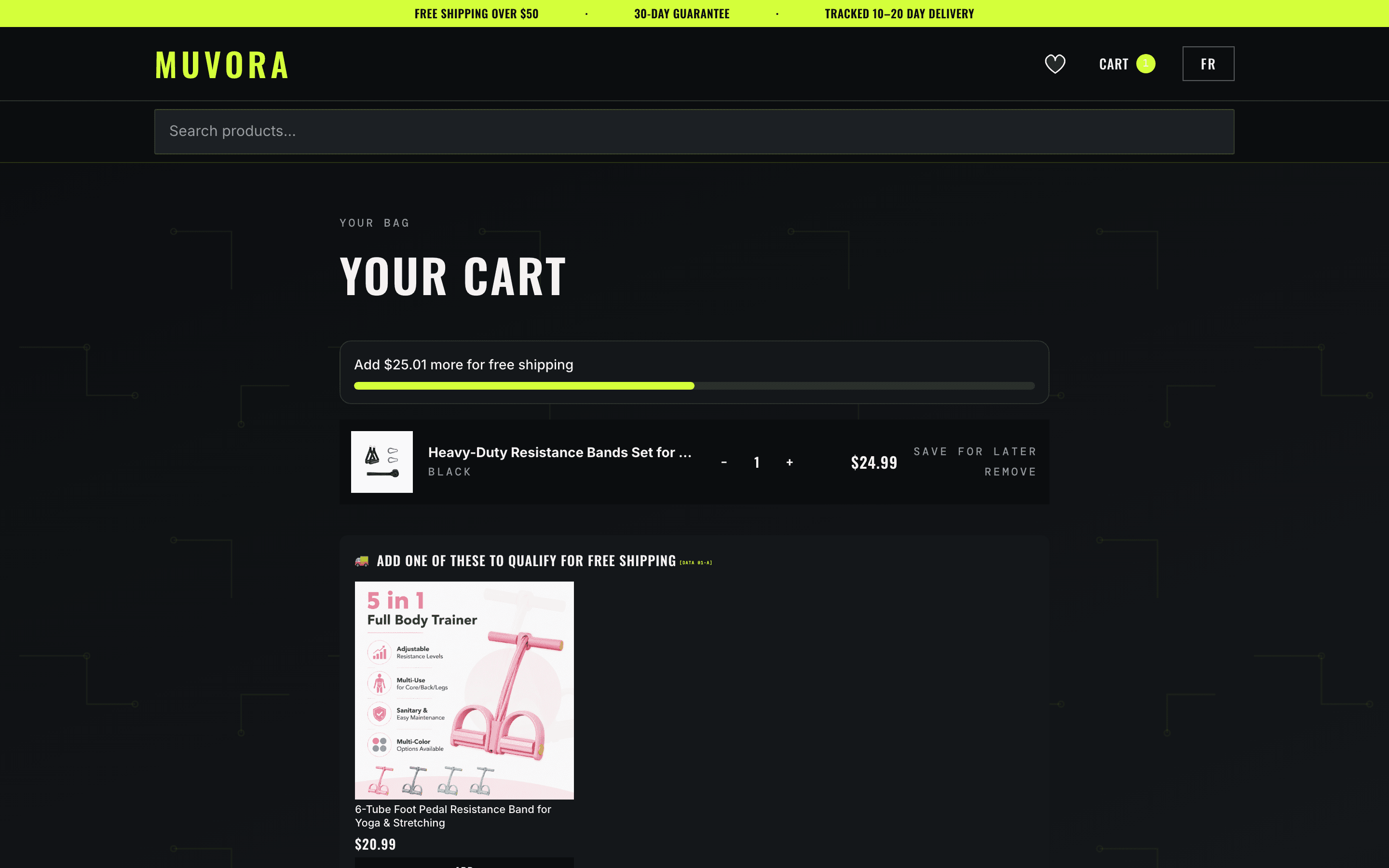
Task: Click the cart item count badge
Action: [x=1145, y=64]
